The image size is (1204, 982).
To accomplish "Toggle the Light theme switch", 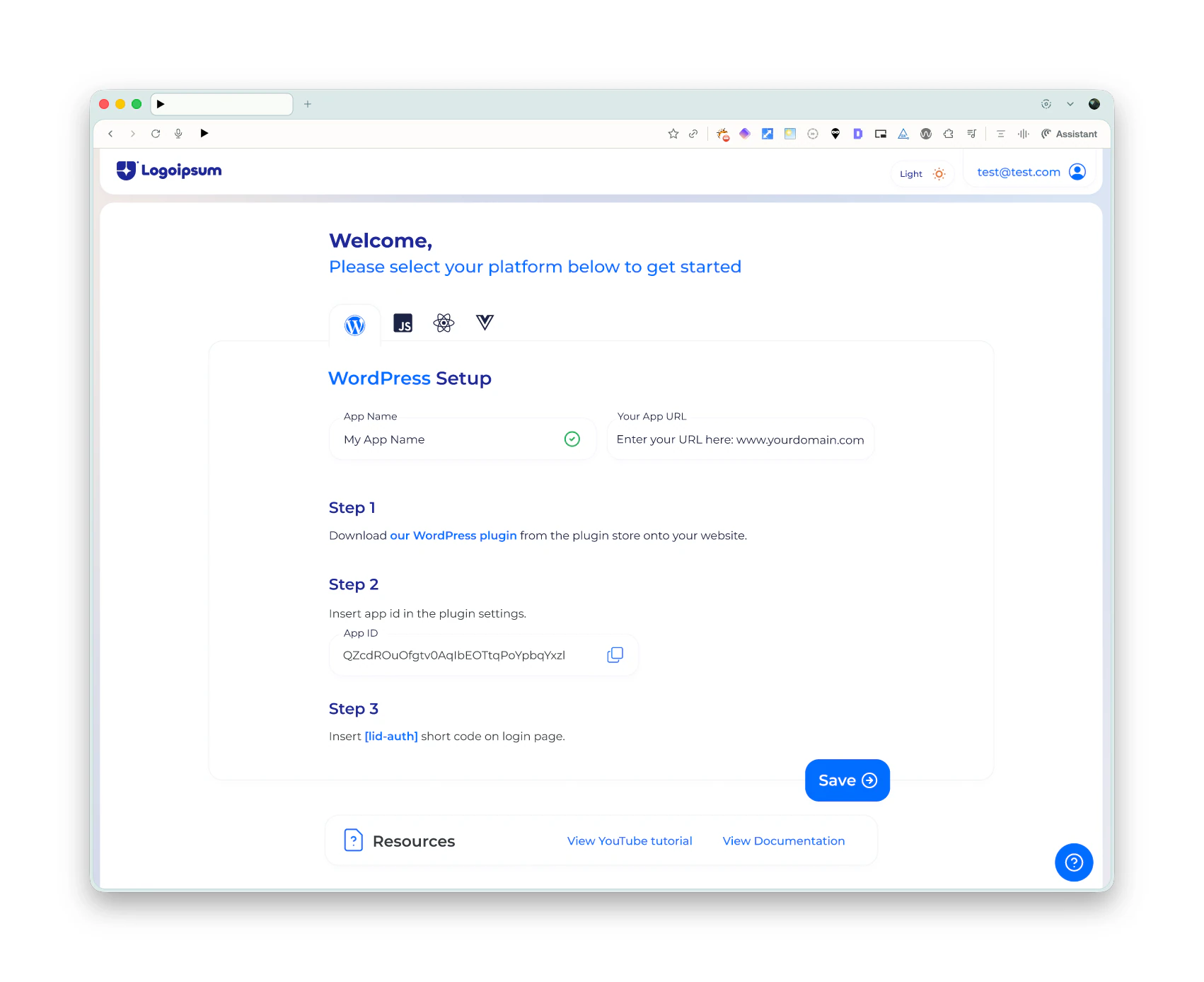I will 922,174.
